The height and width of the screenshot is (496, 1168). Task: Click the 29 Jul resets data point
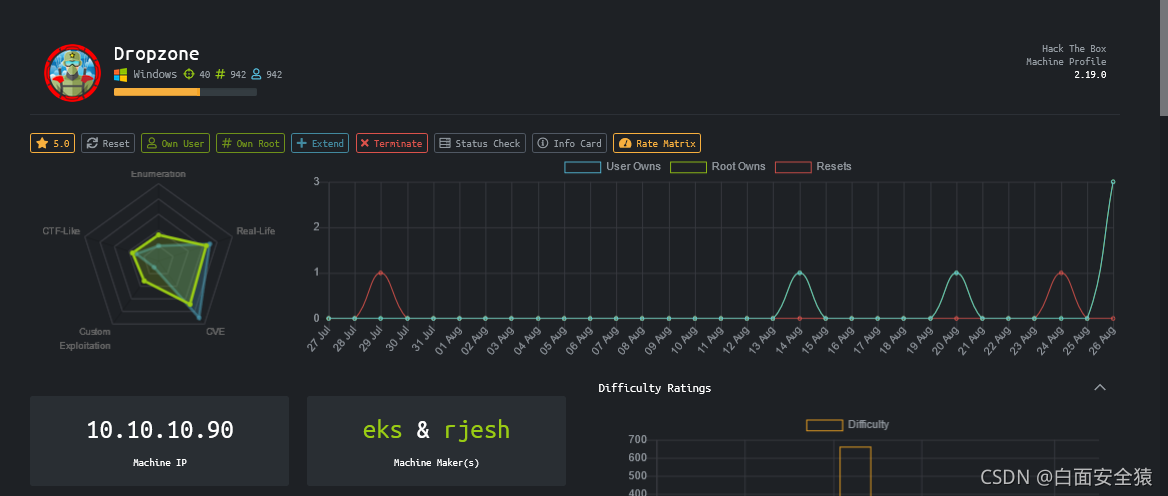pyautogui.click(x=381, y=273)
